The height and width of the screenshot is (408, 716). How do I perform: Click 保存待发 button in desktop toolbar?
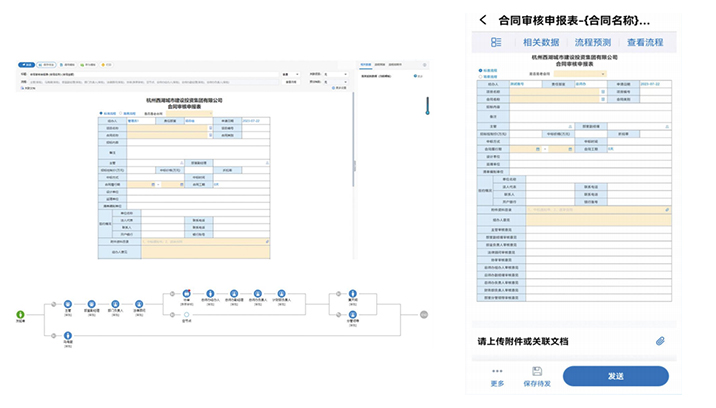46,65
